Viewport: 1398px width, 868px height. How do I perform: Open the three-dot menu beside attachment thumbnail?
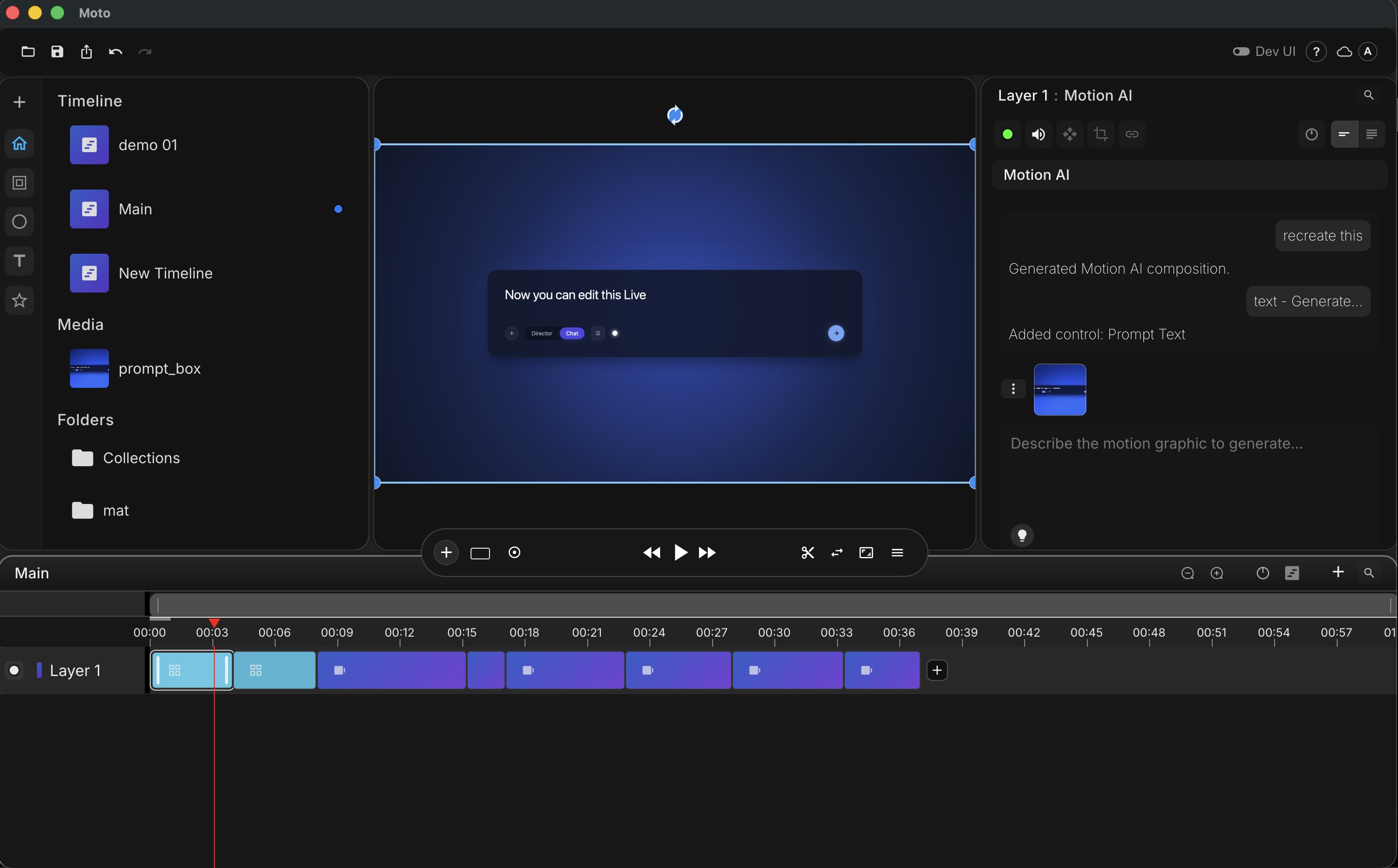pos(1014,389)
